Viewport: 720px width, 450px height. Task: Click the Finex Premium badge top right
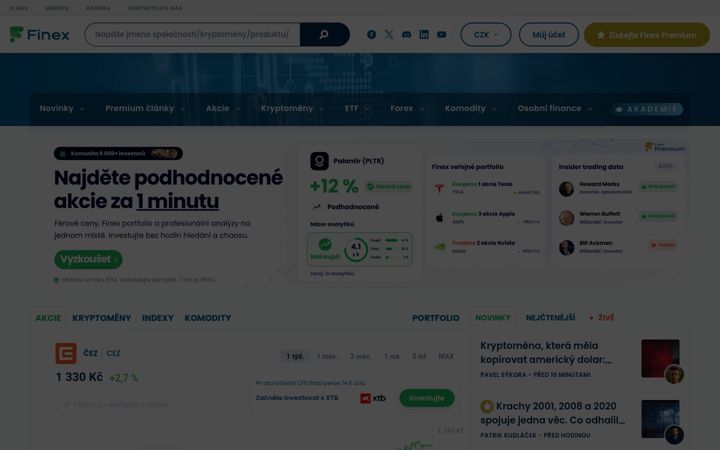665,147
